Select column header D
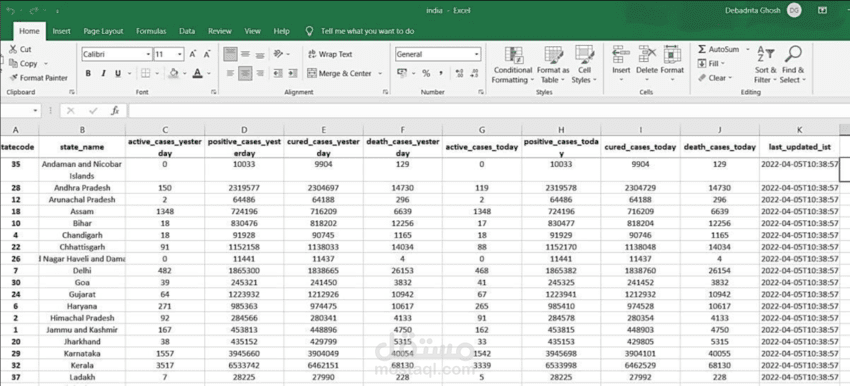 click(x=244, y=130)
